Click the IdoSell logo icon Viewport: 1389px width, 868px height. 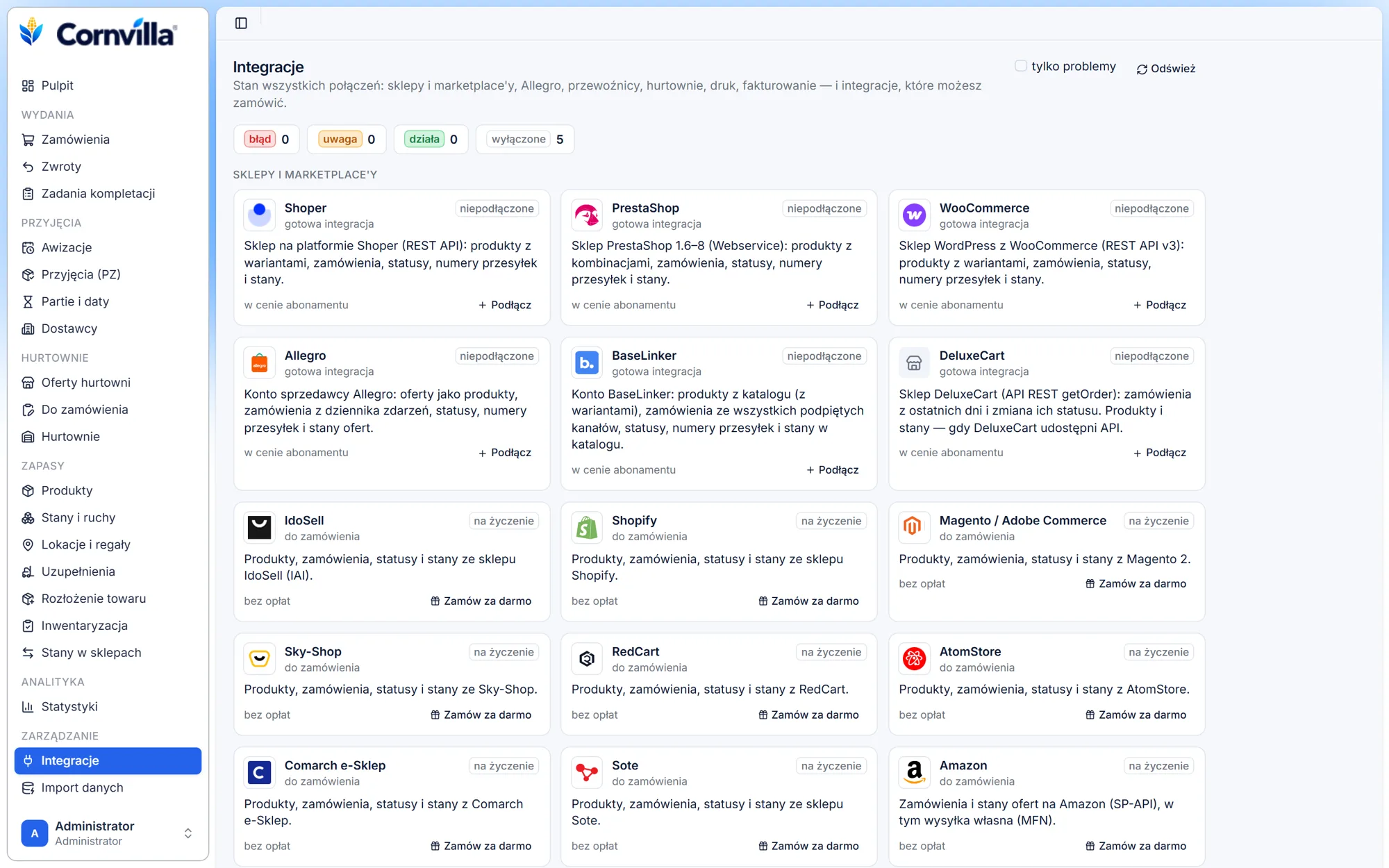[x=259, y=528]
